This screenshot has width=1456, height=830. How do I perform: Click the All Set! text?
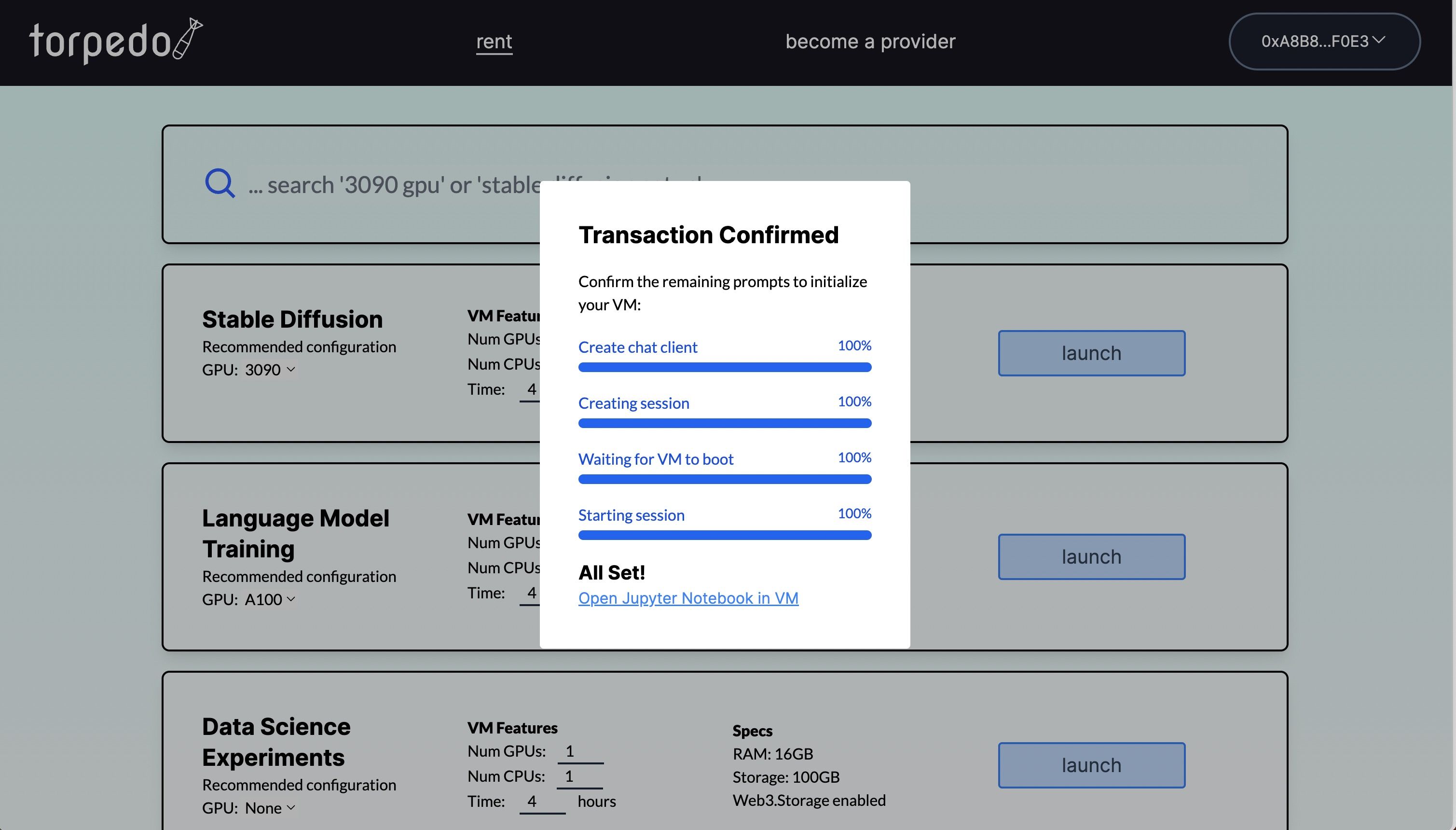tap(611, 572)
